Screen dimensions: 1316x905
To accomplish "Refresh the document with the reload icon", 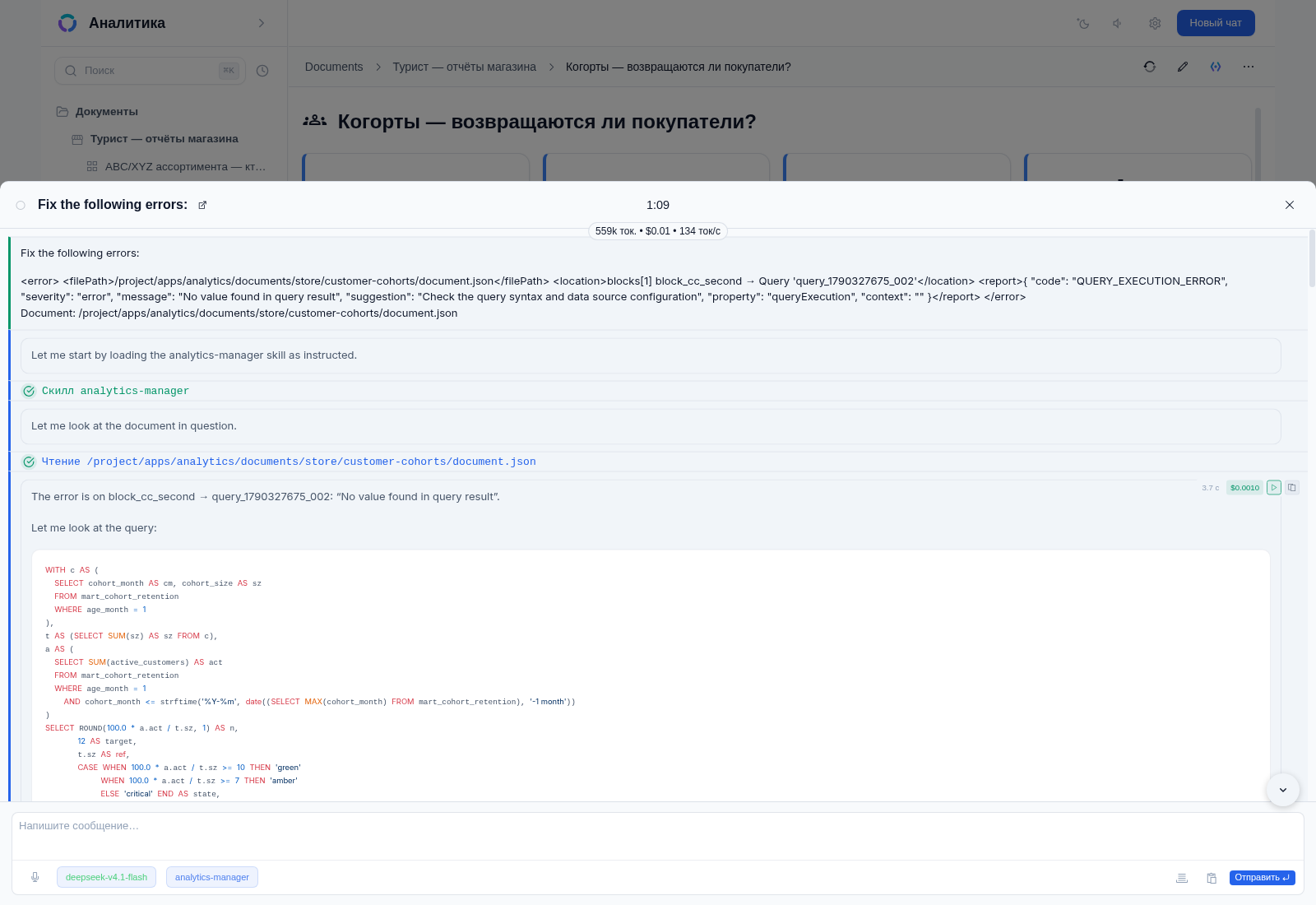I will pyautogui.click(x=1150, y=67).
